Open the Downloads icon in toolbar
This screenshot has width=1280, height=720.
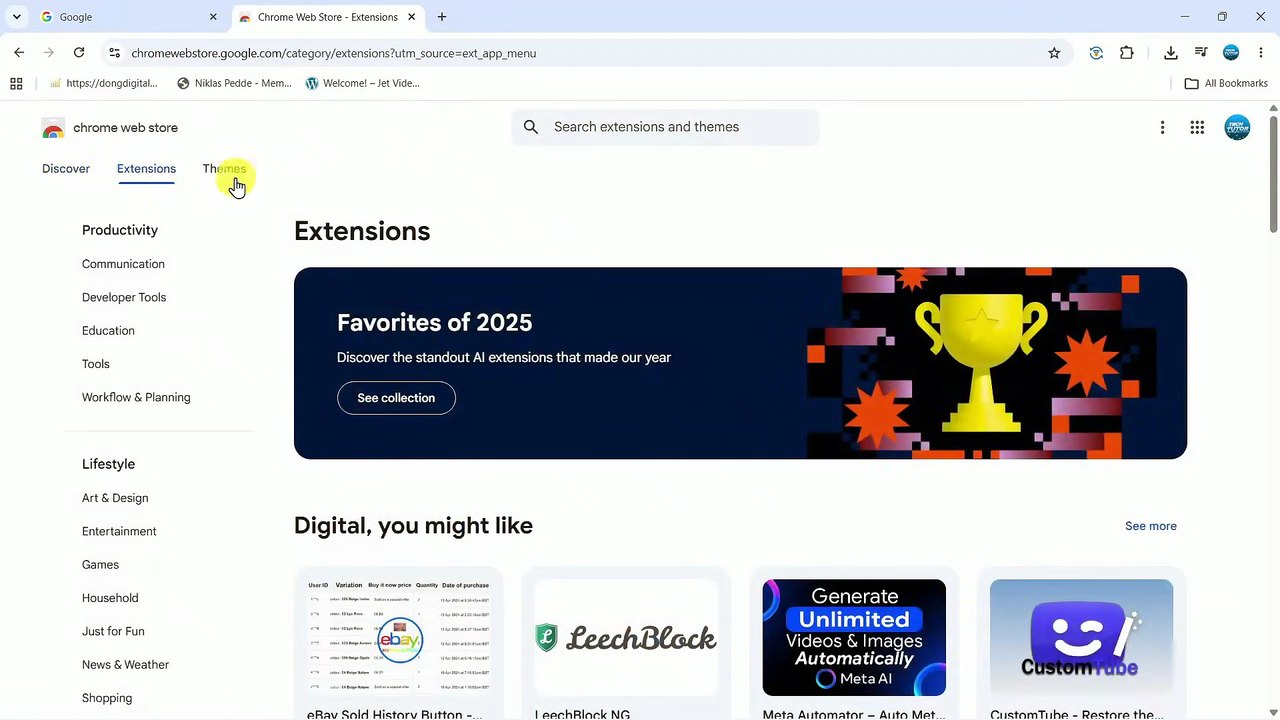pos(1171,53)
